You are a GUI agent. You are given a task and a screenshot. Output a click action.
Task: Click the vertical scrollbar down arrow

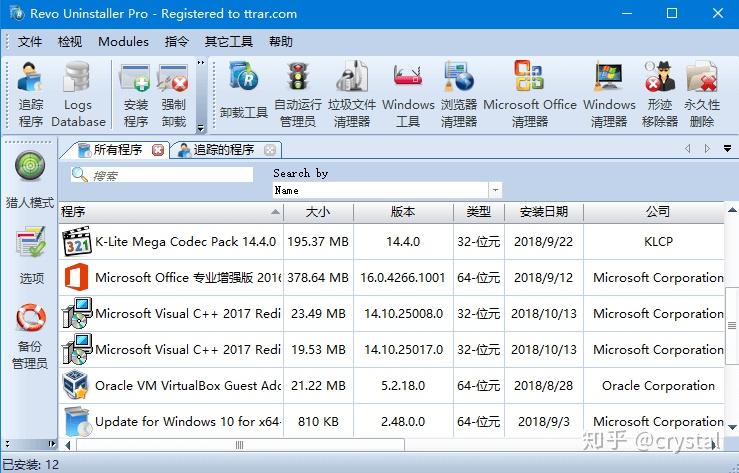click(x=732, y=427)
